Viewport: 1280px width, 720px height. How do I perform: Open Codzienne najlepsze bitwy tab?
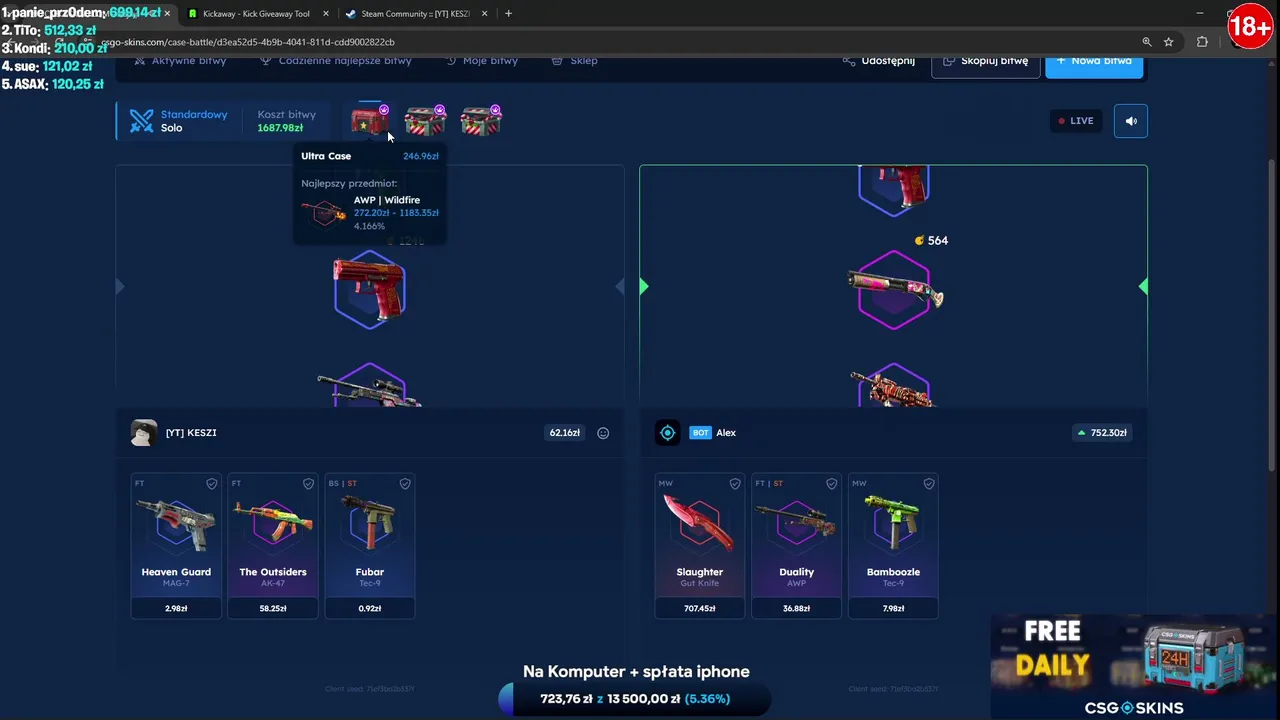335,61
